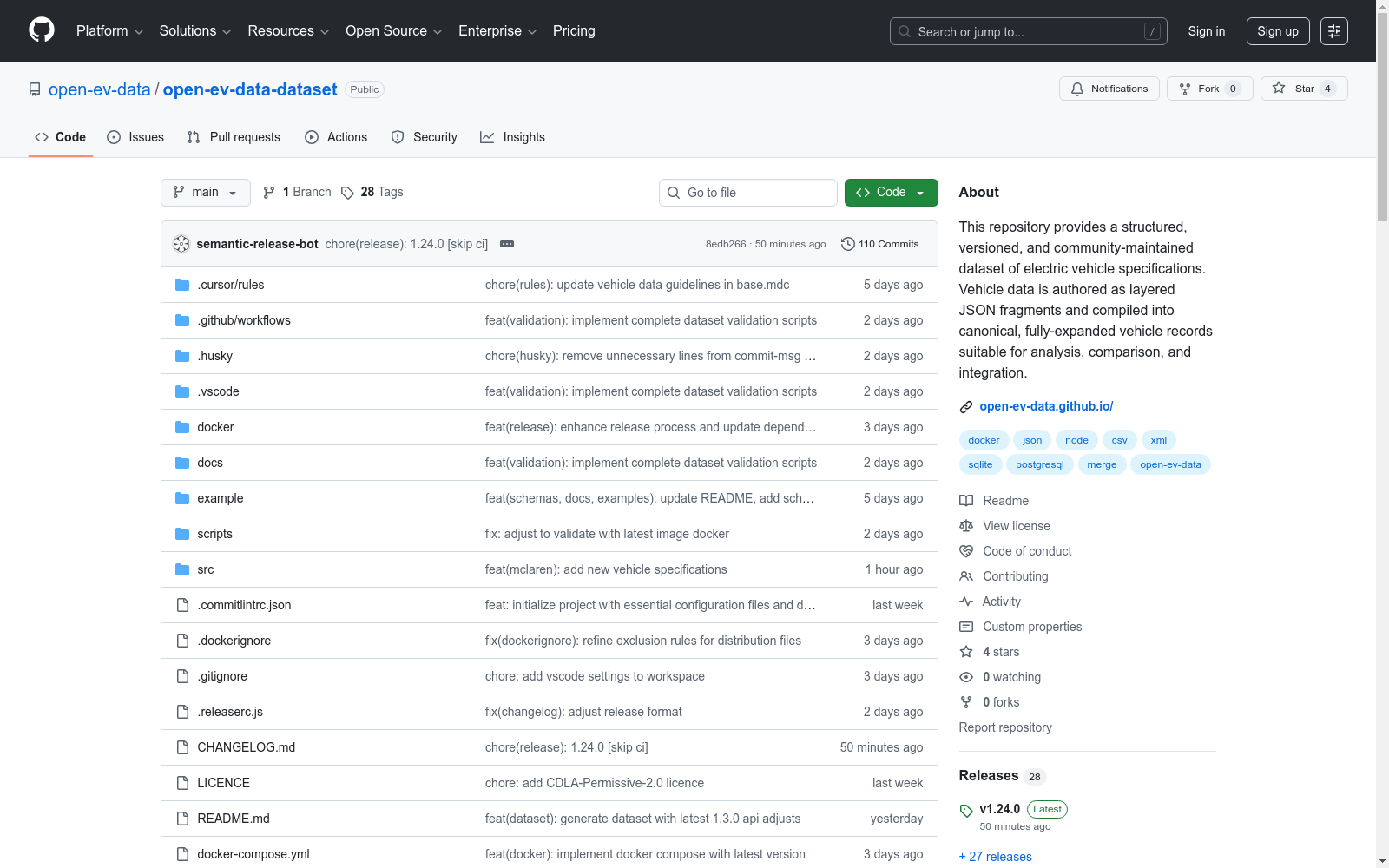
Task: Click the GitHub logo icon
Action: coord(42,30)
